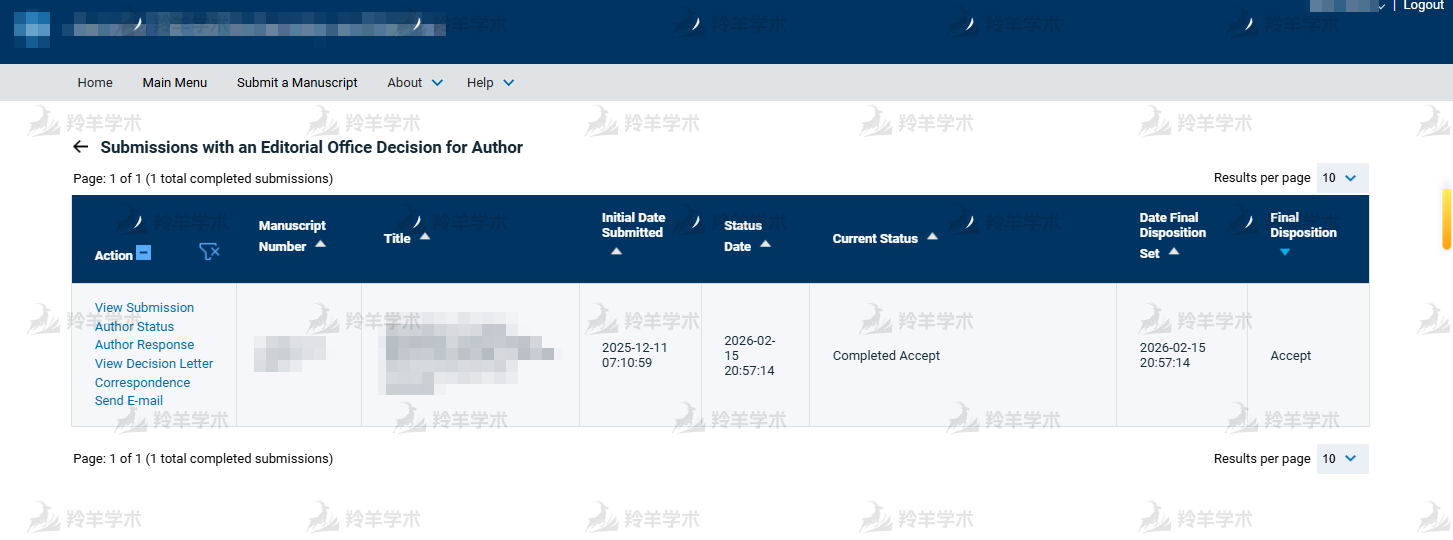Sort by Manuscript Number arrow

point(320,244)
